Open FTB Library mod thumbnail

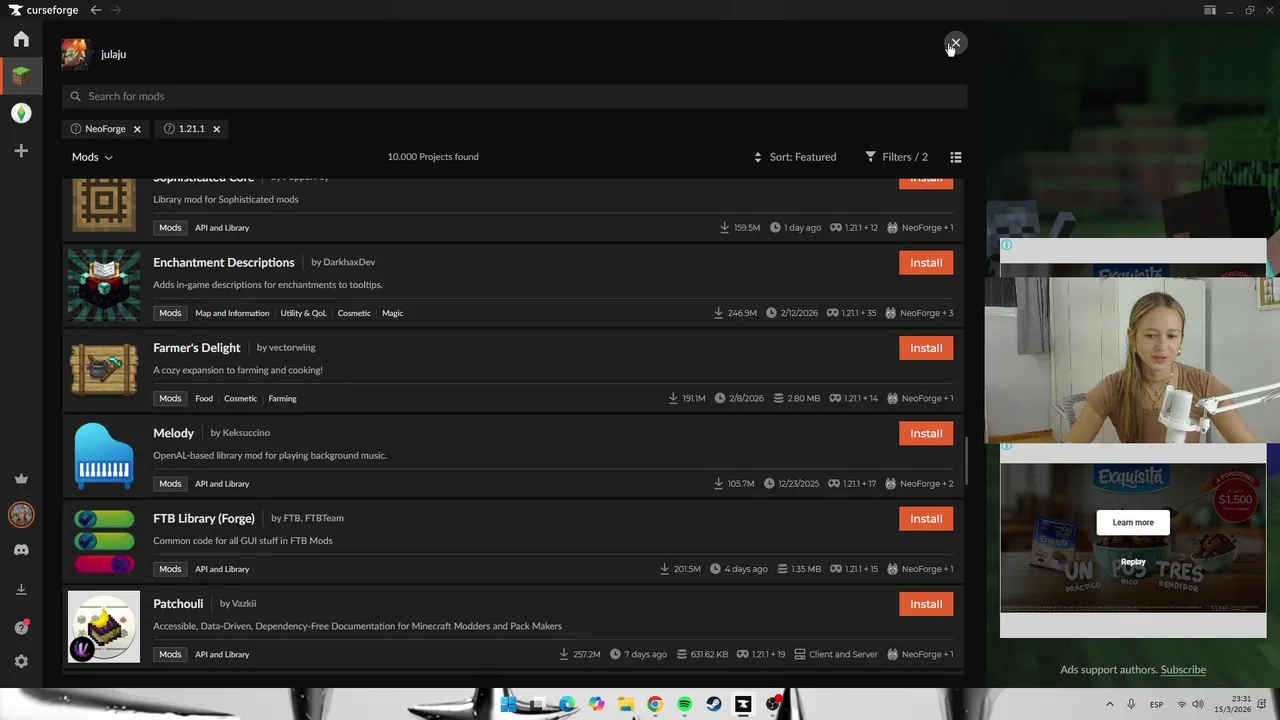click(x=104, y=541)
